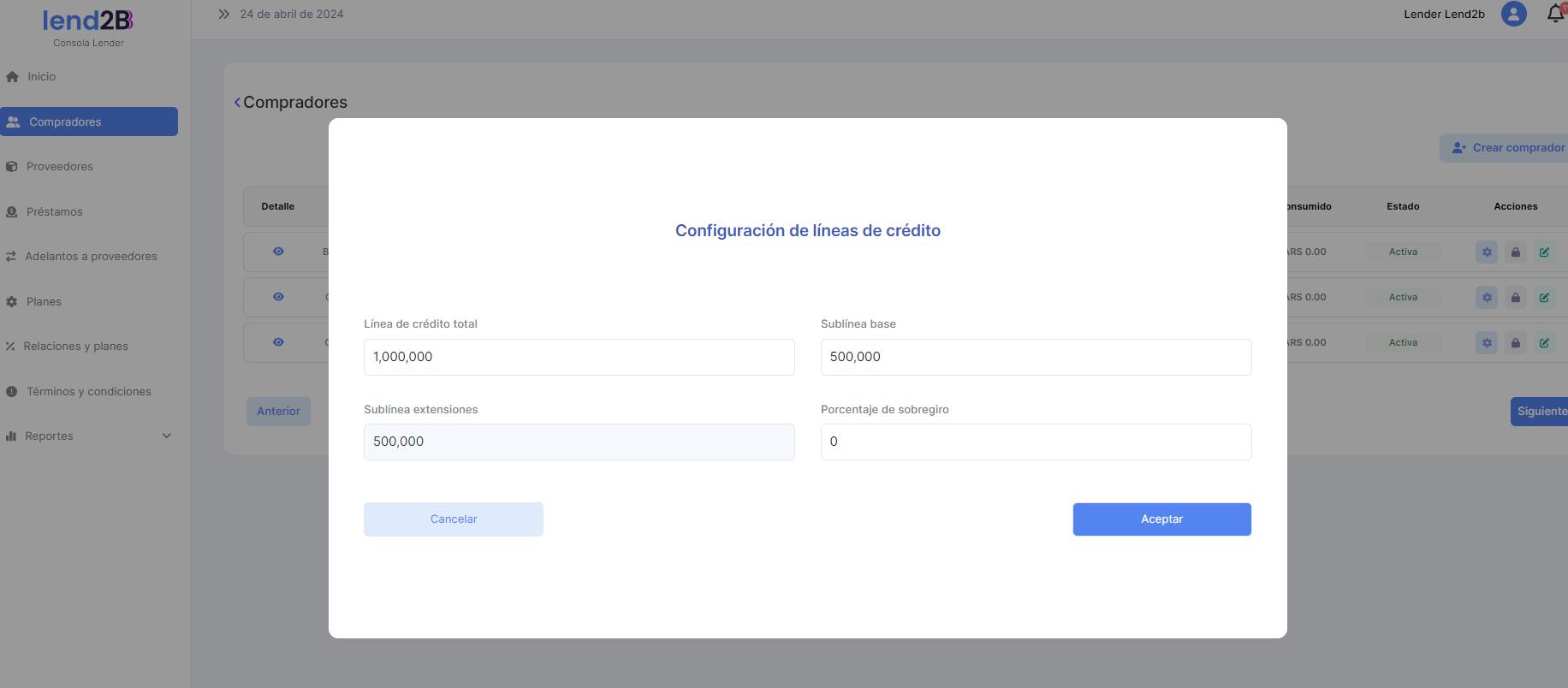Open Préstamos in the sidebar
The width and height of the screenshot is (1568, 688).
coord(54,212)
